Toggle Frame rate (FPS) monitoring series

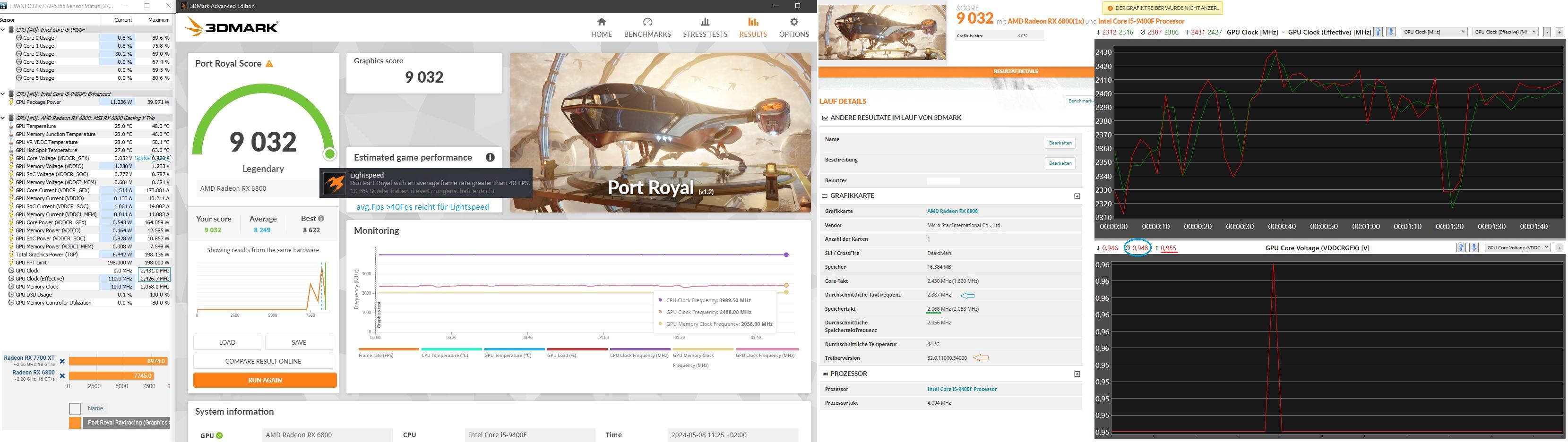pyautogui.click(x=388, y=353)
